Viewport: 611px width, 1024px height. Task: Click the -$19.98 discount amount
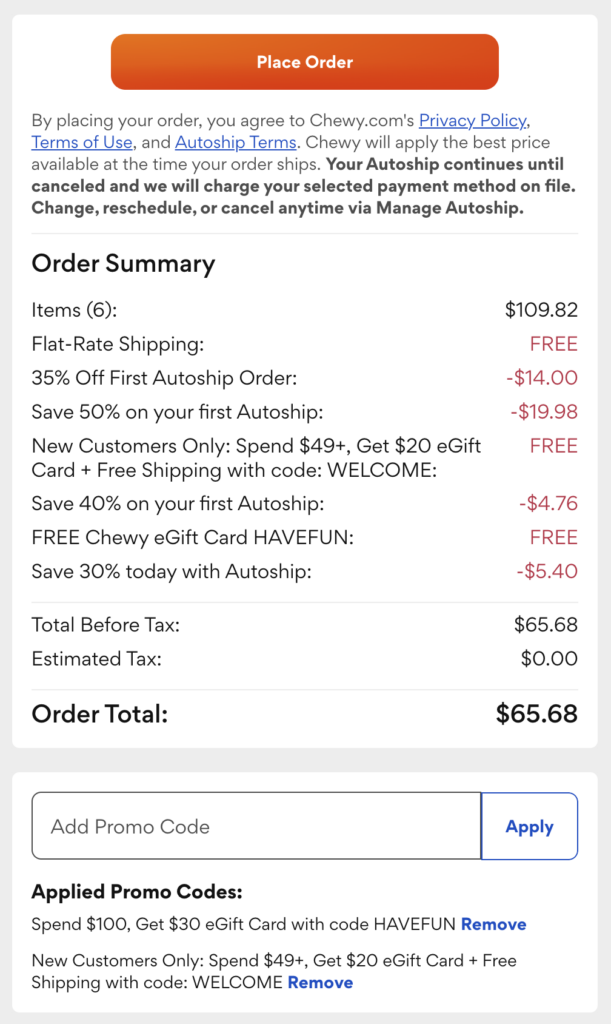click(544, 412)
